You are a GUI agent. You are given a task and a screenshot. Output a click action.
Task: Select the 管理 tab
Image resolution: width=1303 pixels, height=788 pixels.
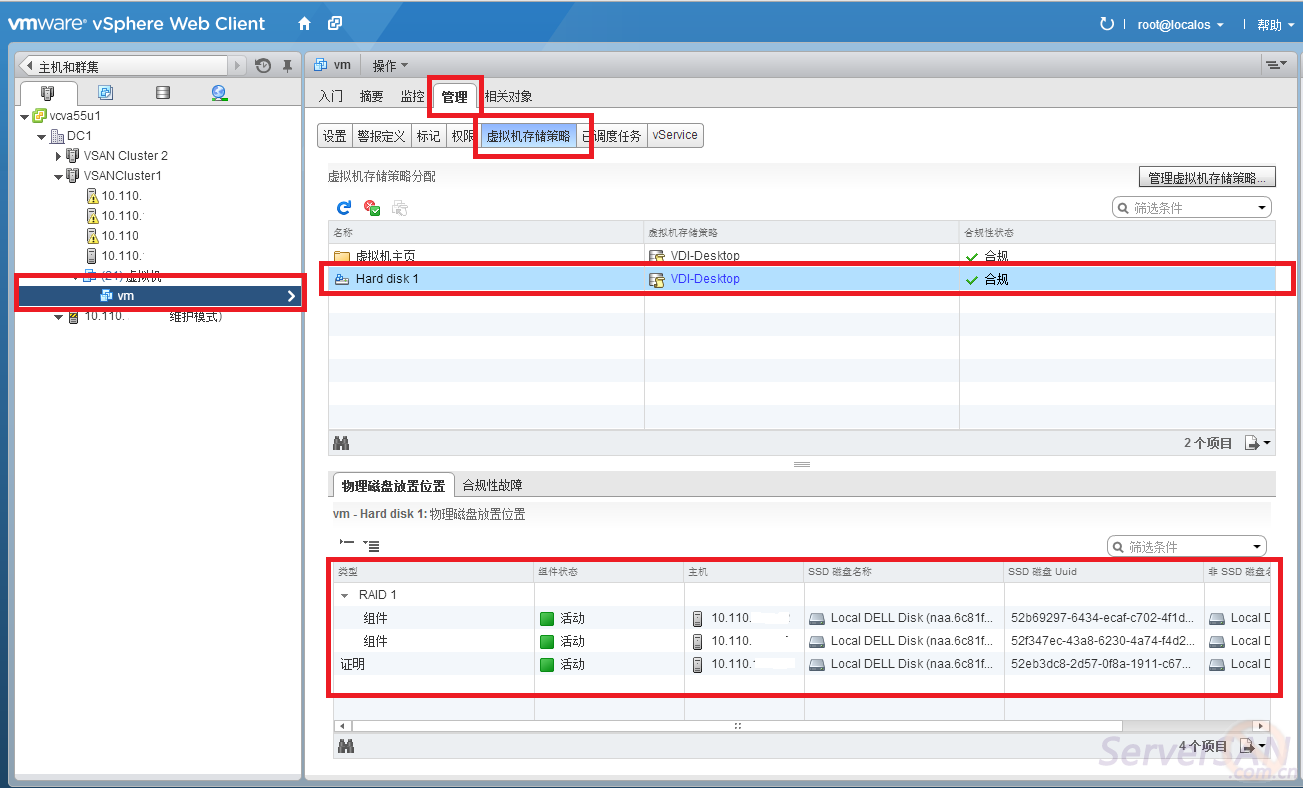point(454,97)
